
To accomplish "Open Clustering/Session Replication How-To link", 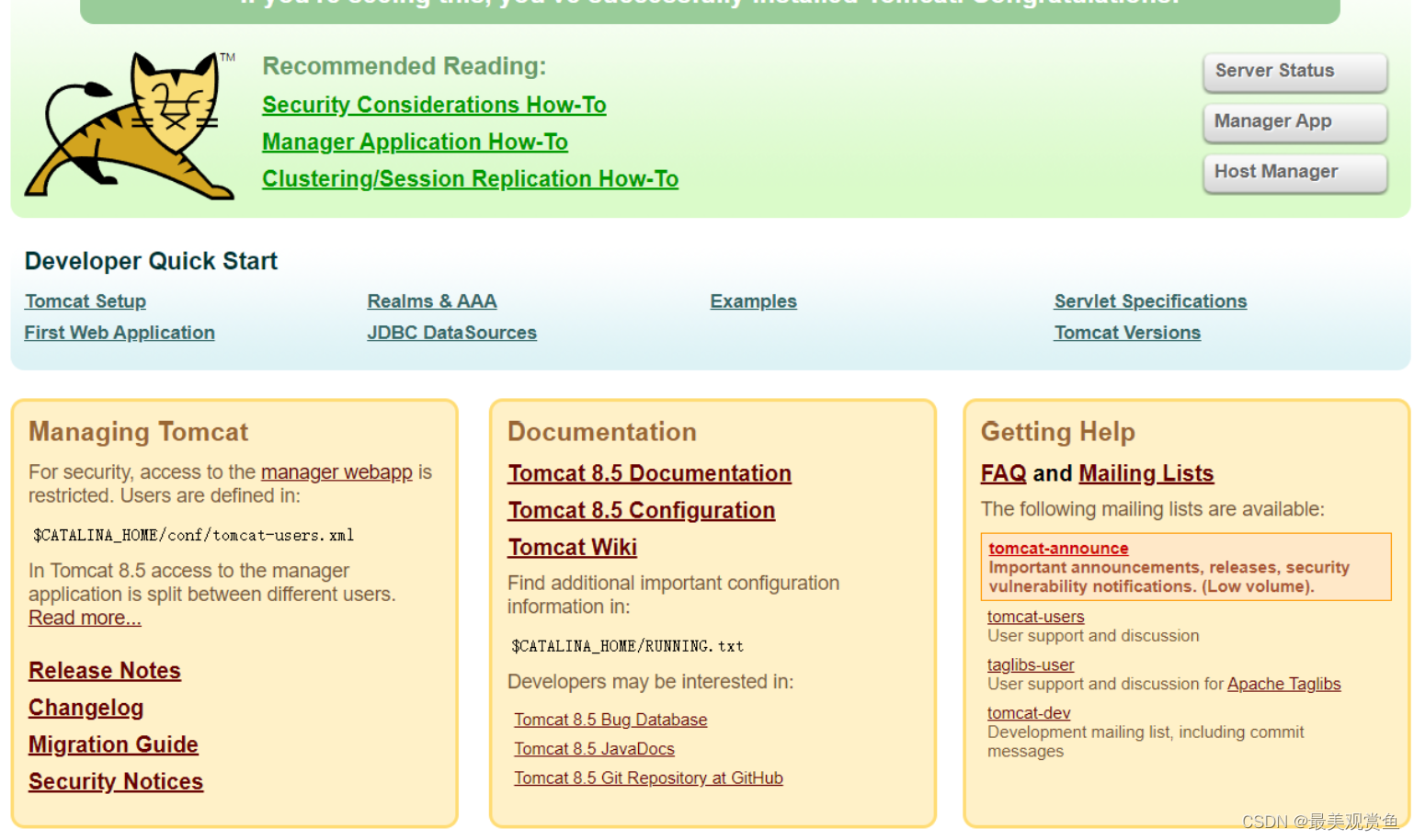I will tap(470, 178).
